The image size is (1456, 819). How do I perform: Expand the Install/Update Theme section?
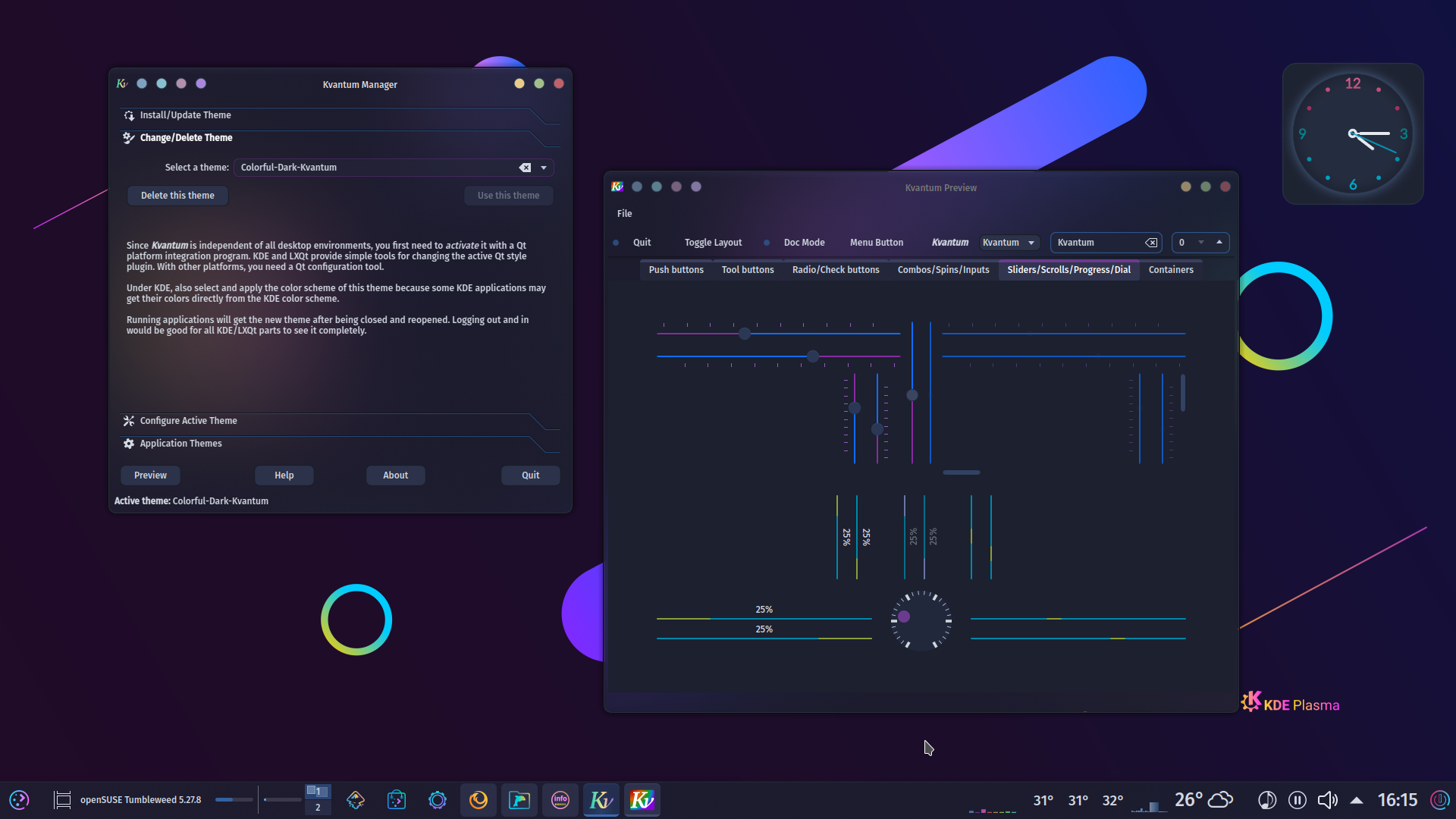(339, 115)
